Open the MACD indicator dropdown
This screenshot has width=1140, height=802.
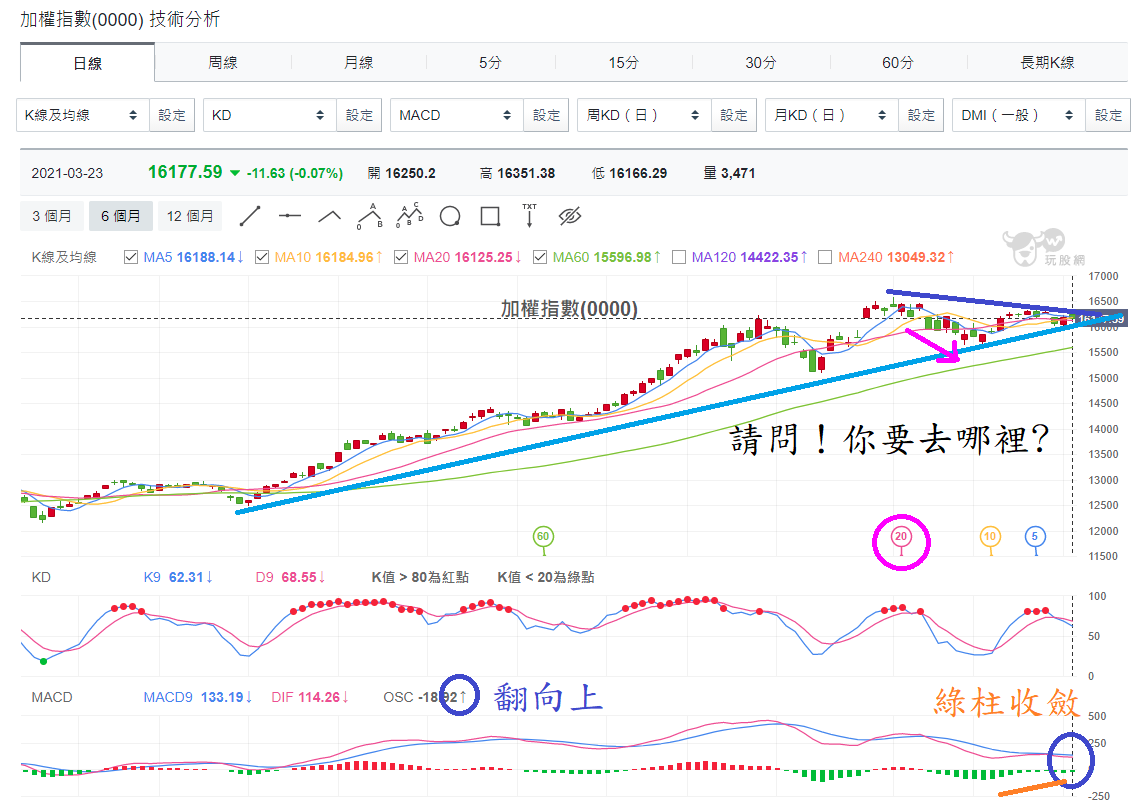tap(457, 115)
